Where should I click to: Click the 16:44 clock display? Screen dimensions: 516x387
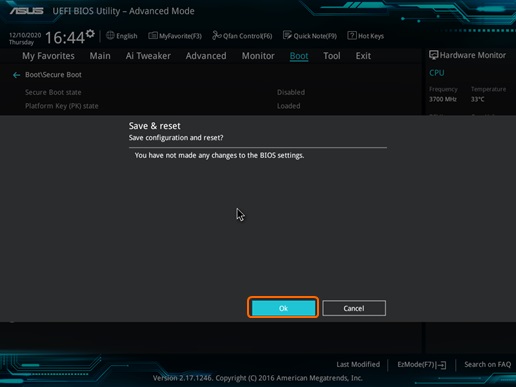point(65,37)
